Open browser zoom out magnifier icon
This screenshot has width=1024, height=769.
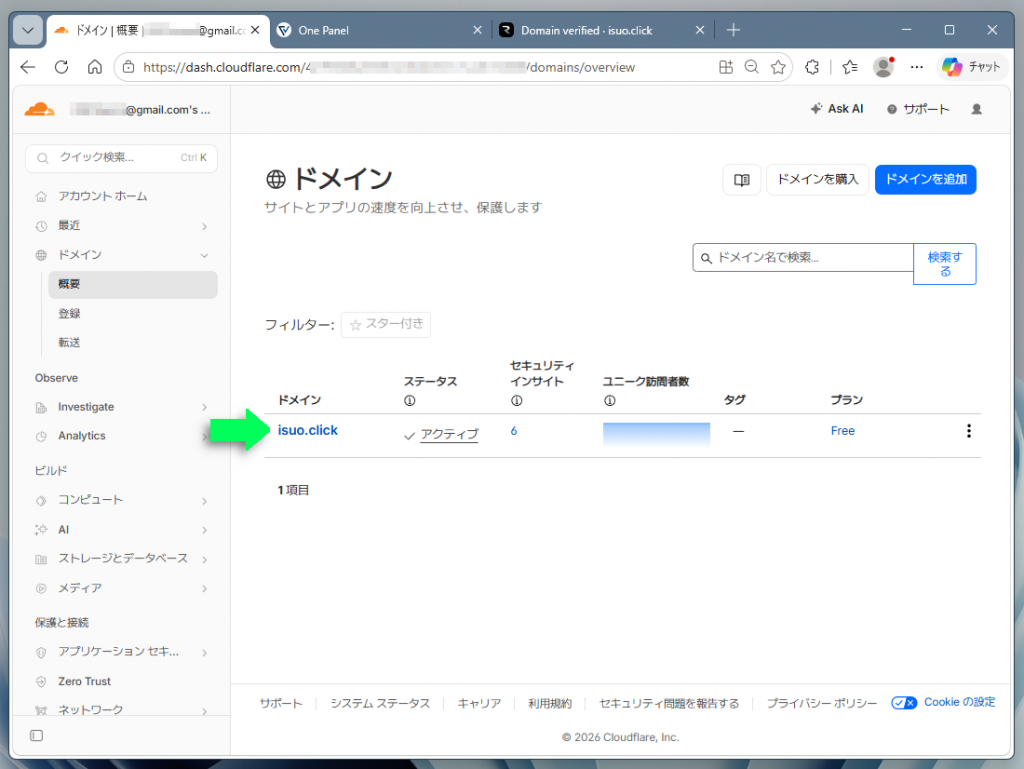click(x=752, y=67)
